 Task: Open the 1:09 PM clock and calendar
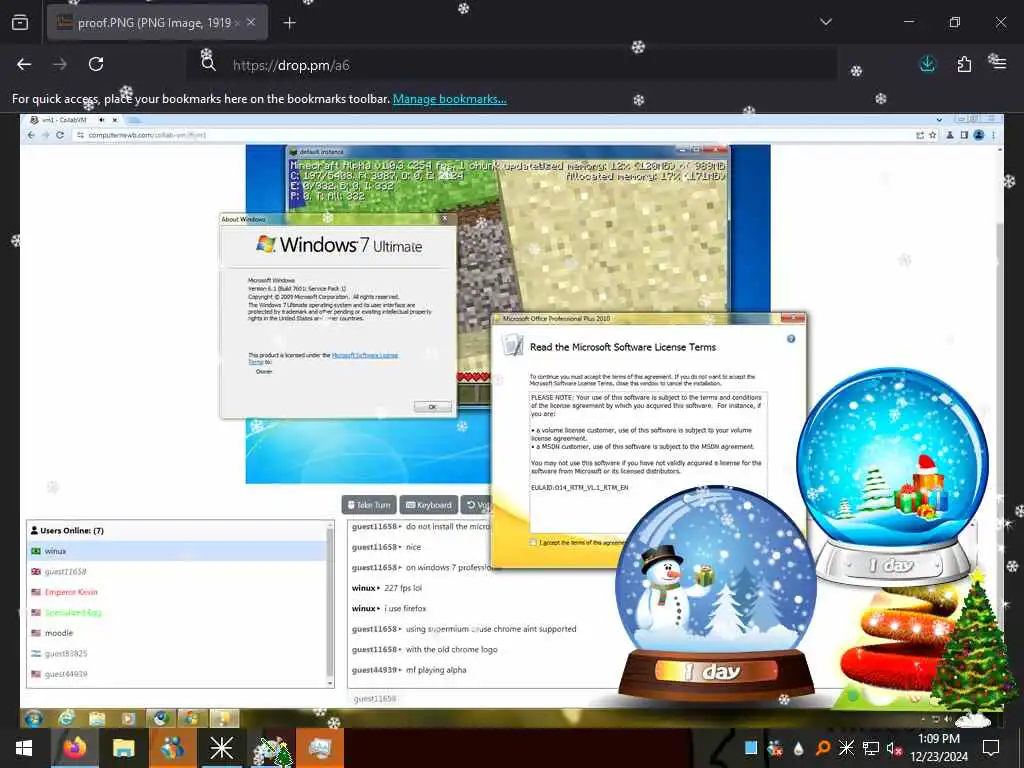point(938,748)
